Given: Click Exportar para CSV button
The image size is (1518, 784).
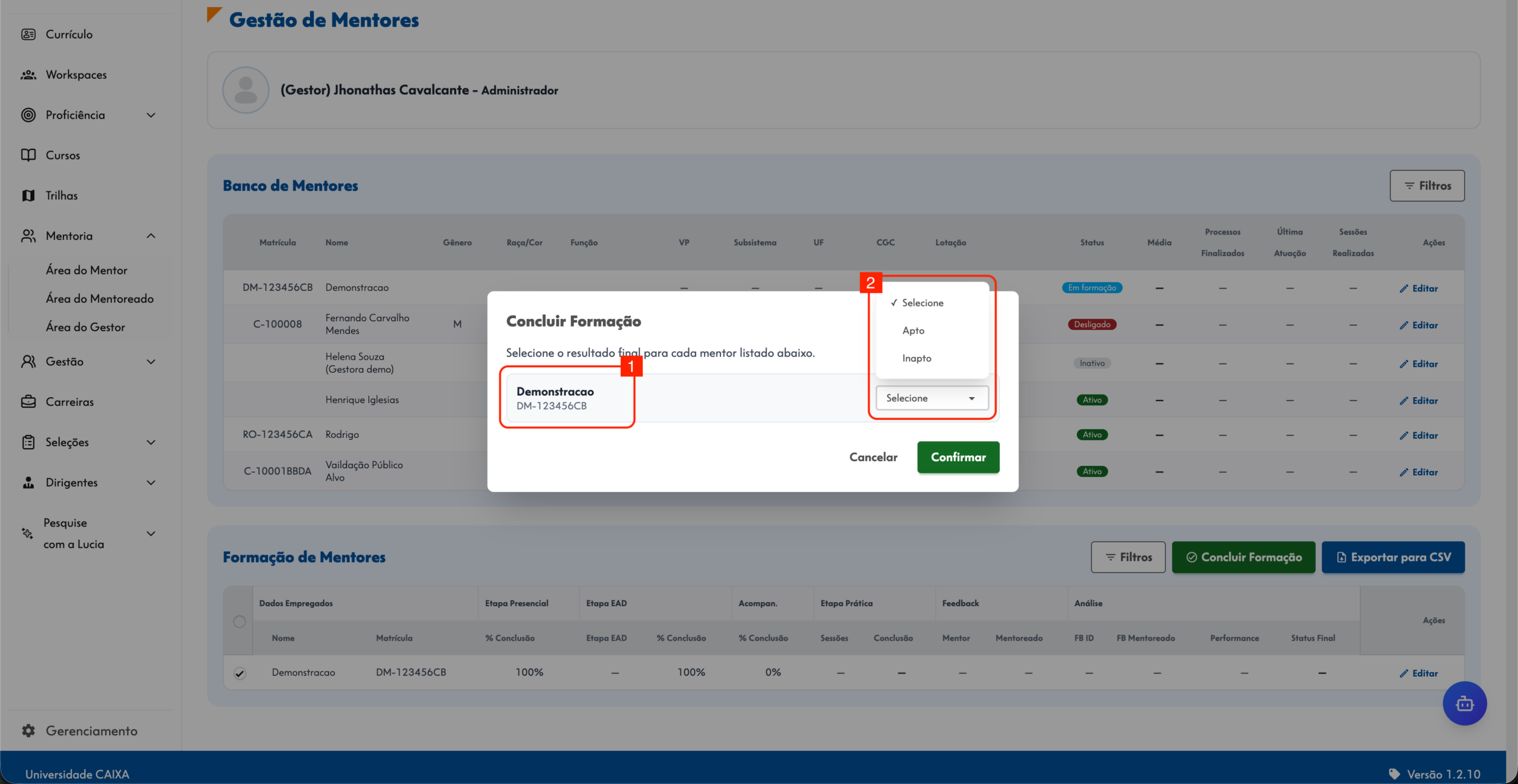Looking at the screenshot, I should [x=1393, y=557].
